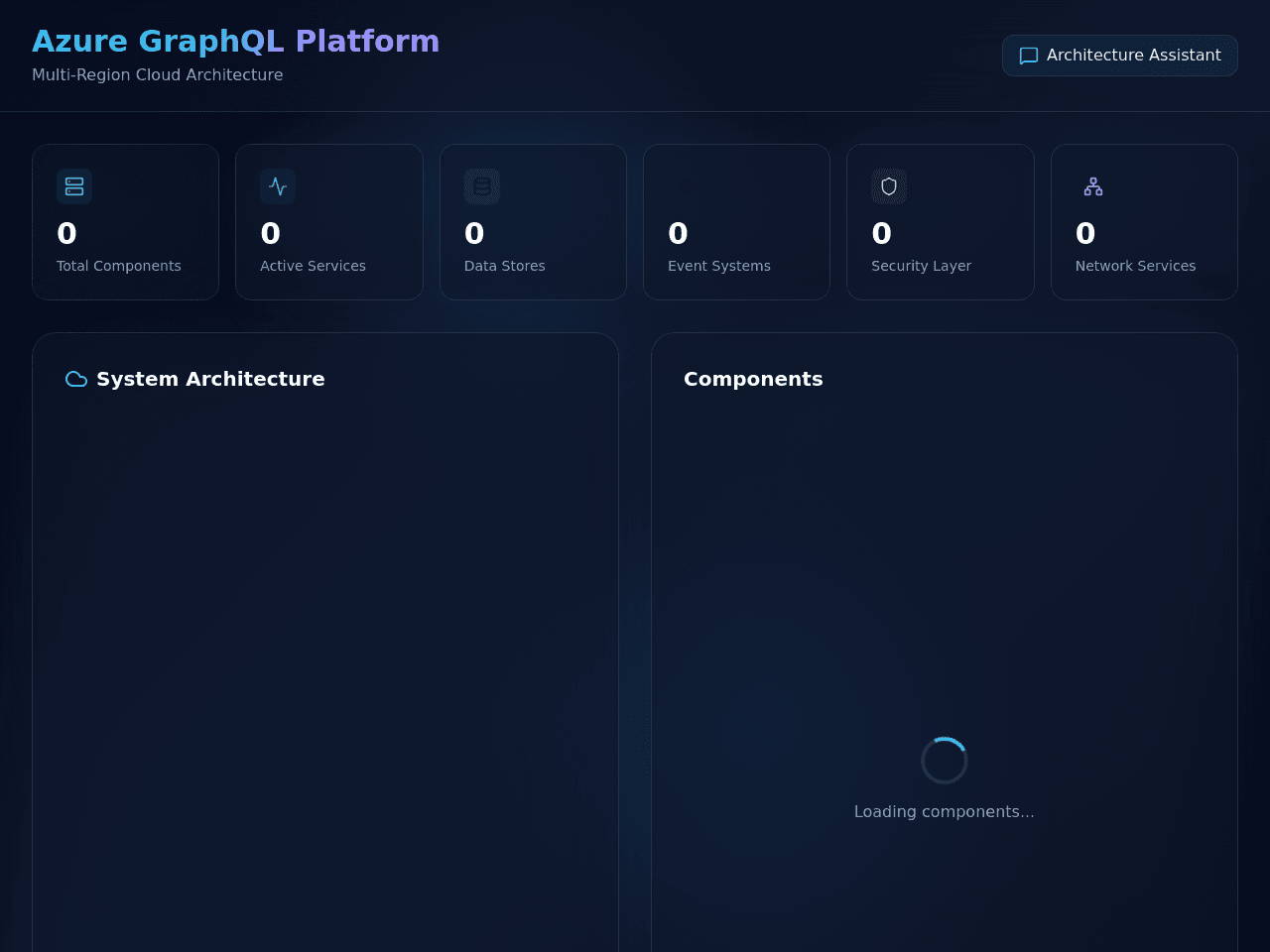
Task: Click the System Architecture heading
Action: tap(210, 379)
